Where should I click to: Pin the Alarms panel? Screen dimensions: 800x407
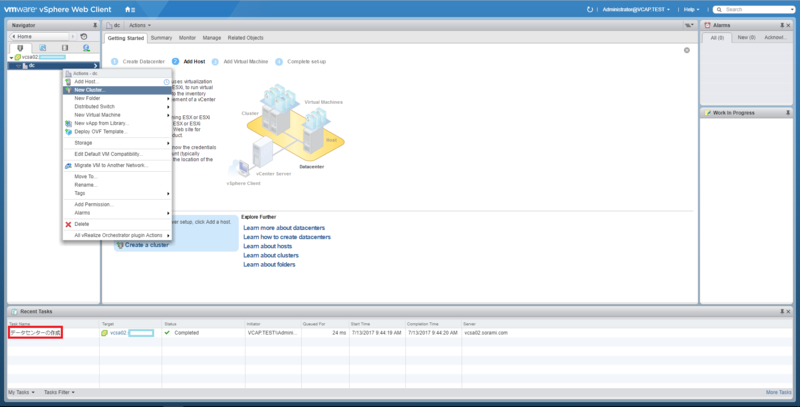click(x=782, y=25)
